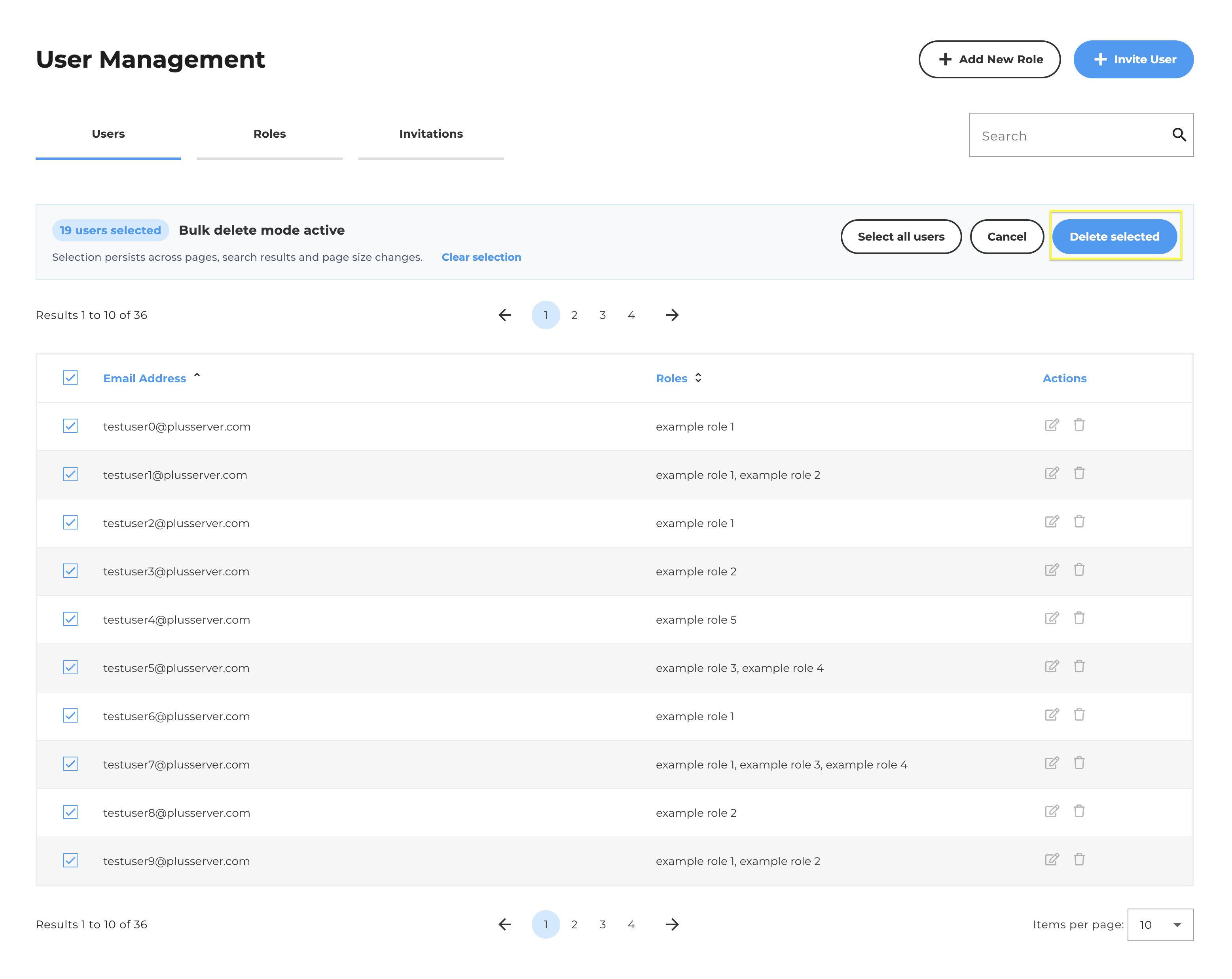The image size is (1232, 979).
Task: Click the search magnifier icon
Action: pos(1179,135)
